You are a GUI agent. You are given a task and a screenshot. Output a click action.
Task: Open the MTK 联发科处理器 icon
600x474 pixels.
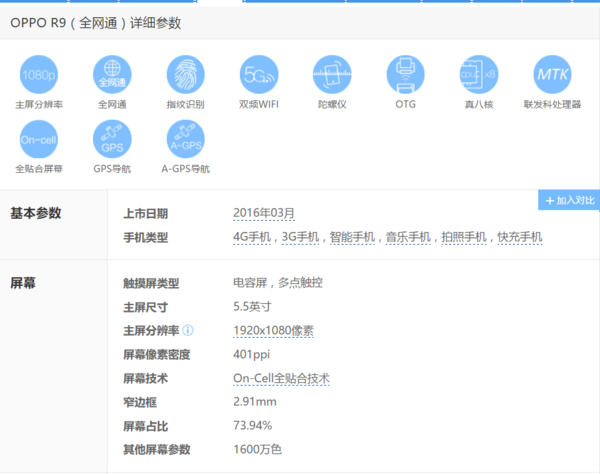point(552,74)
